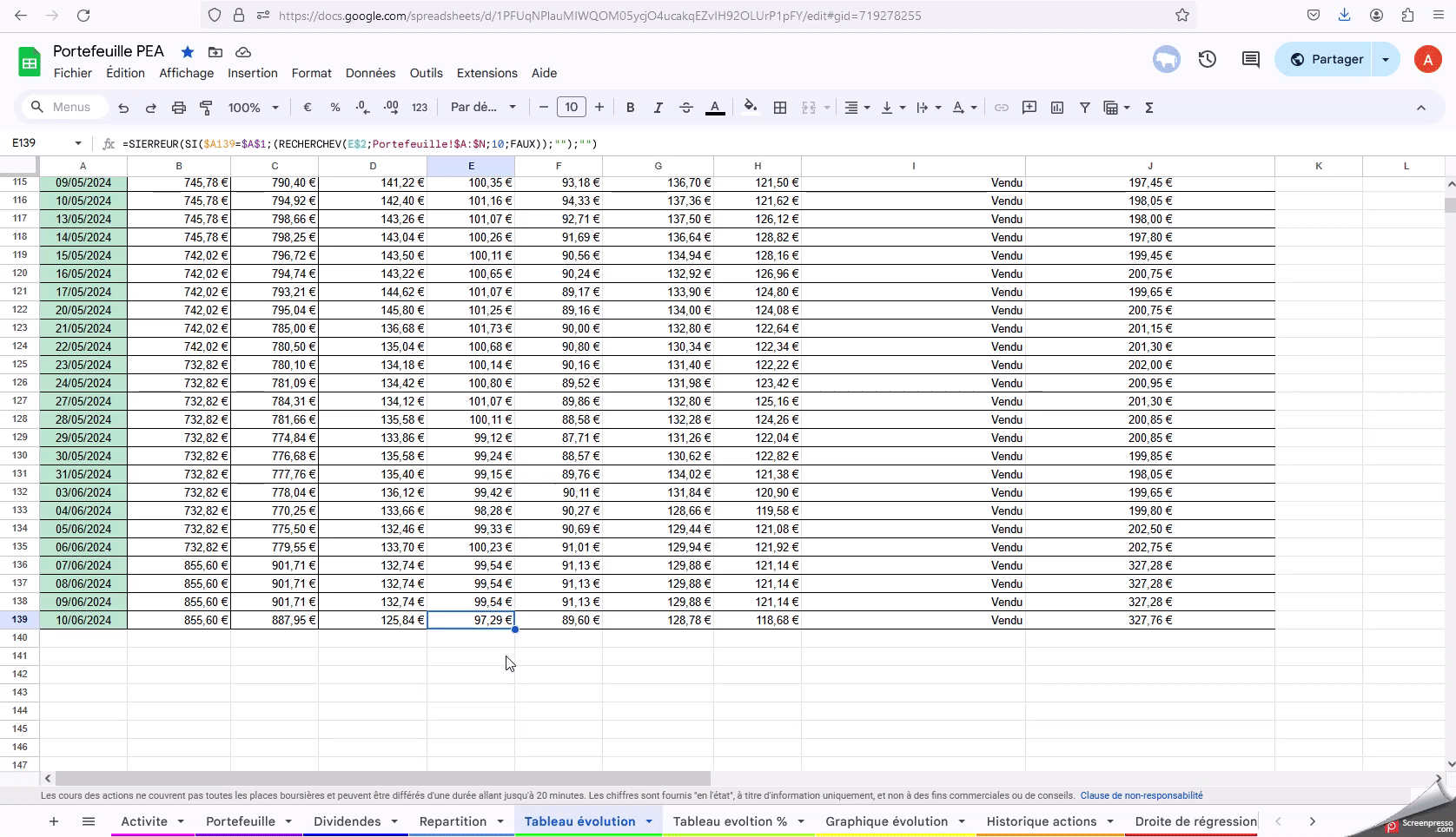1456x837 pixels.
Task: Select the paint format roller tool
Action: point(207,108)
